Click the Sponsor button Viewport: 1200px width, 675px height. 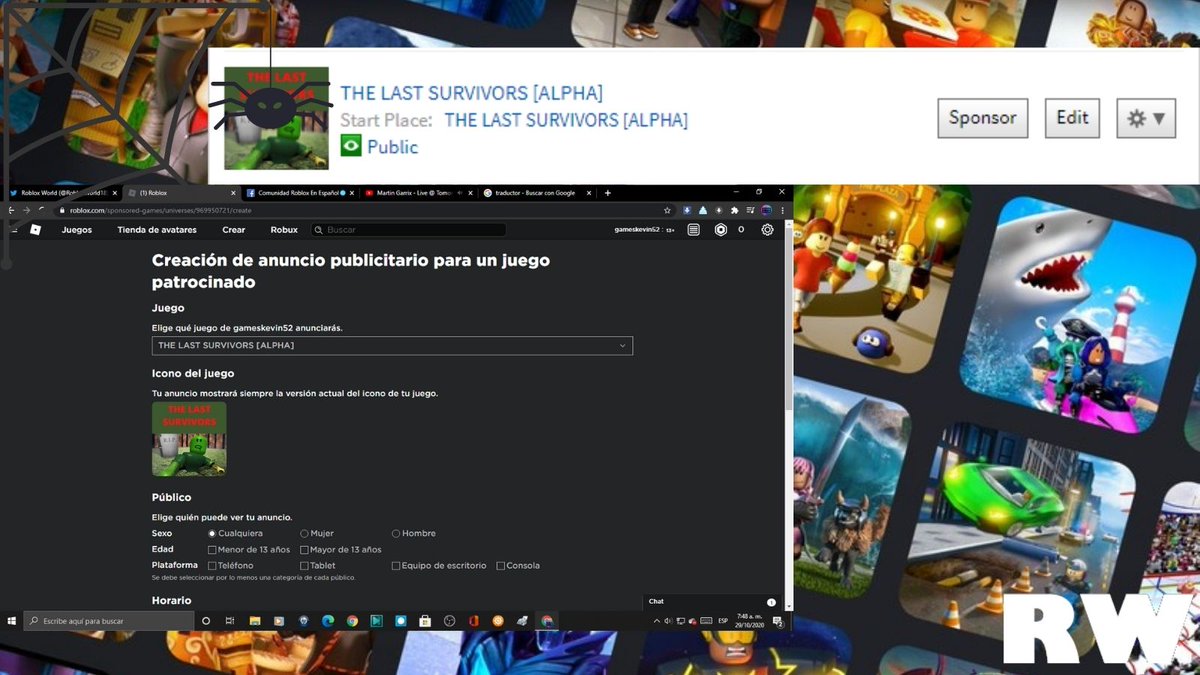click(983, 118)
